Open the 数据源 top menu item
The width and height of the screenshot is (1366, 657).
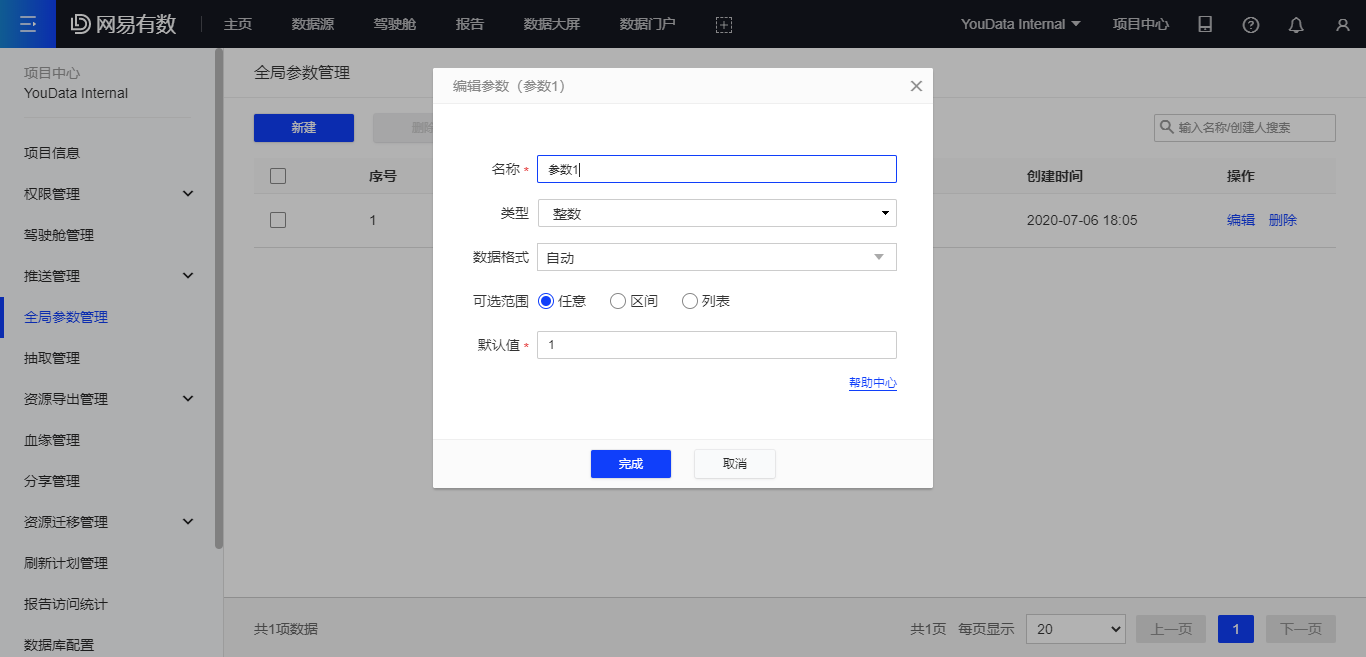312,24
